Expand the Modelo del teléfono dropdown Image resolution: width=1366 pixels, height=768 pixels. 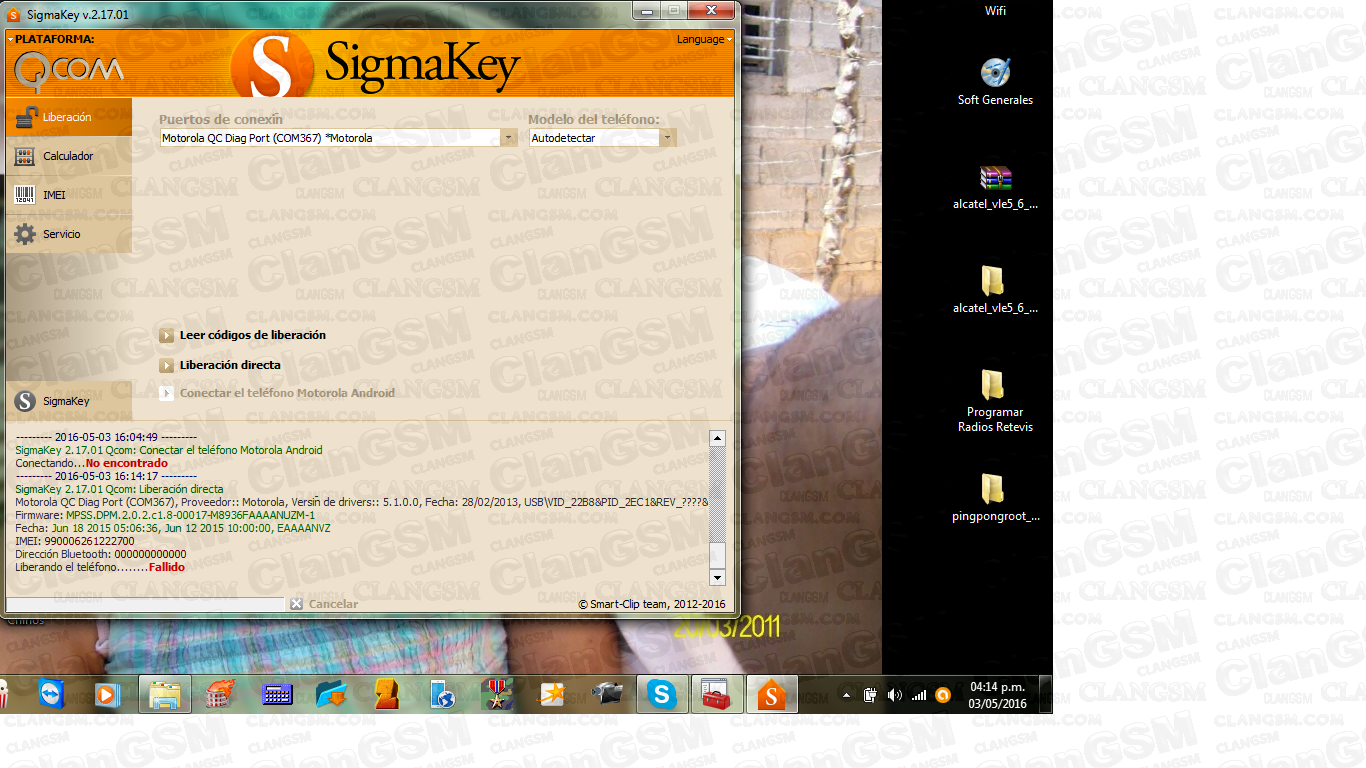point(667,138)
